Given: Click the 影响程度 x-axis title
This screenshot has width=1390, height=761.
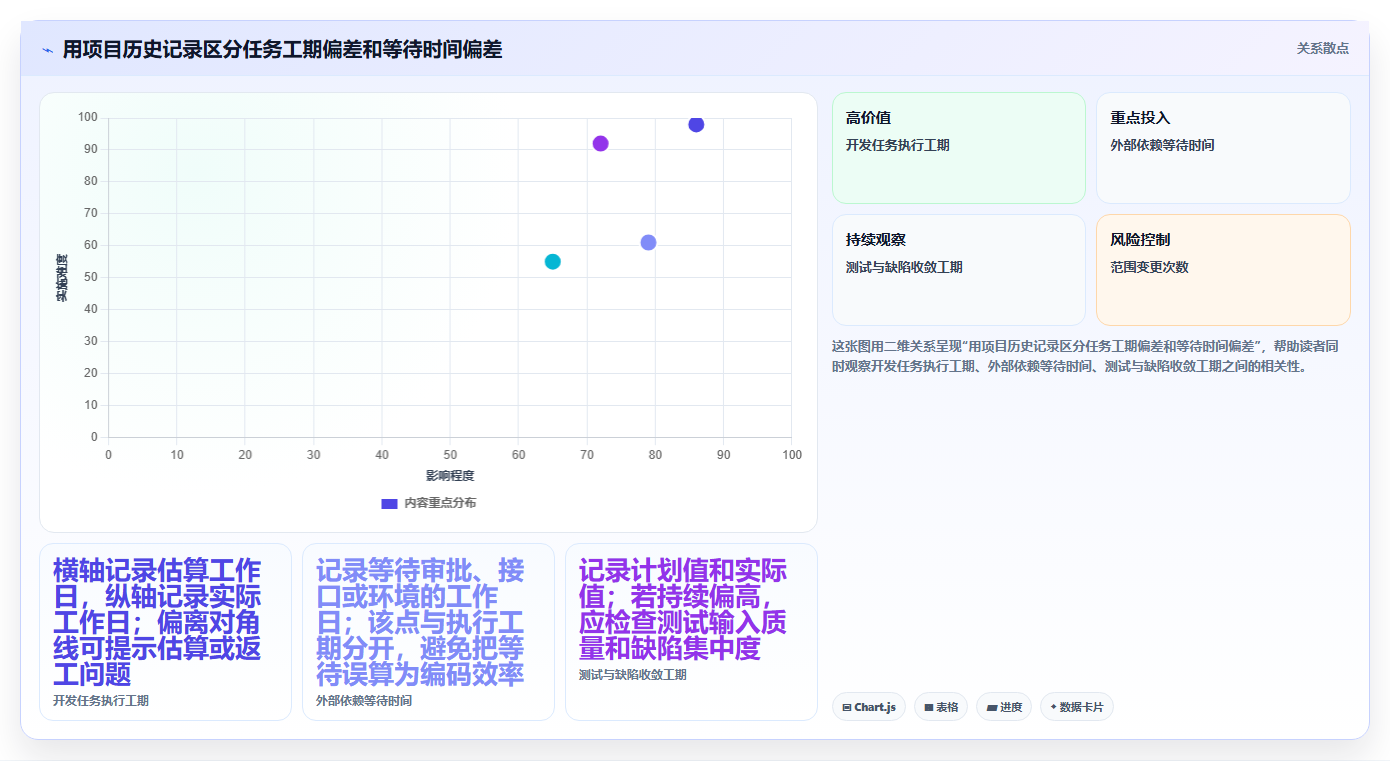Looking at the screenshot, I should [450, 476].
